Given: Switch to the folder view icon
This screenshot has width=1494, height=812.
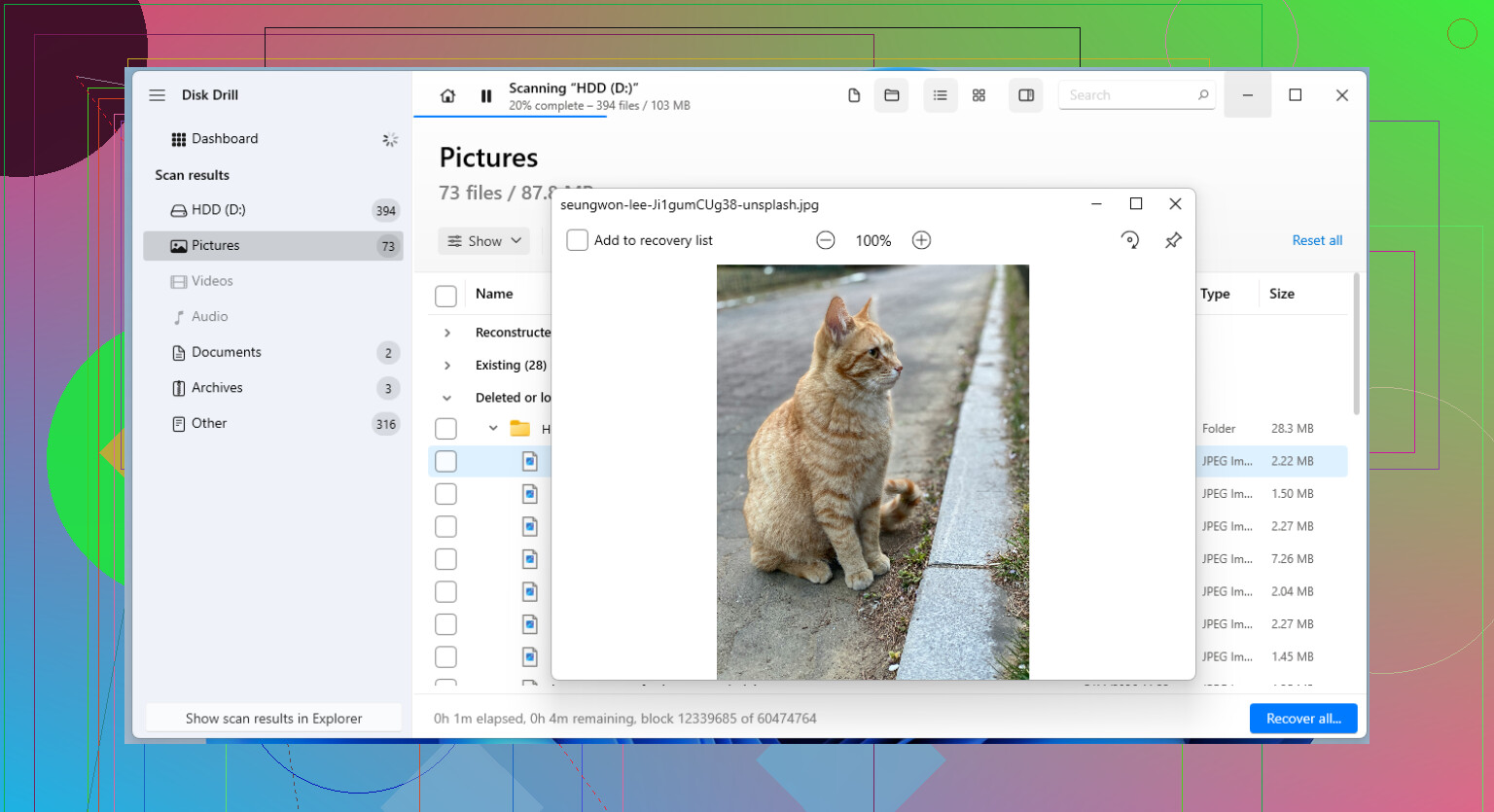Looking at the screenshot, I should click(x=891, y=95).
